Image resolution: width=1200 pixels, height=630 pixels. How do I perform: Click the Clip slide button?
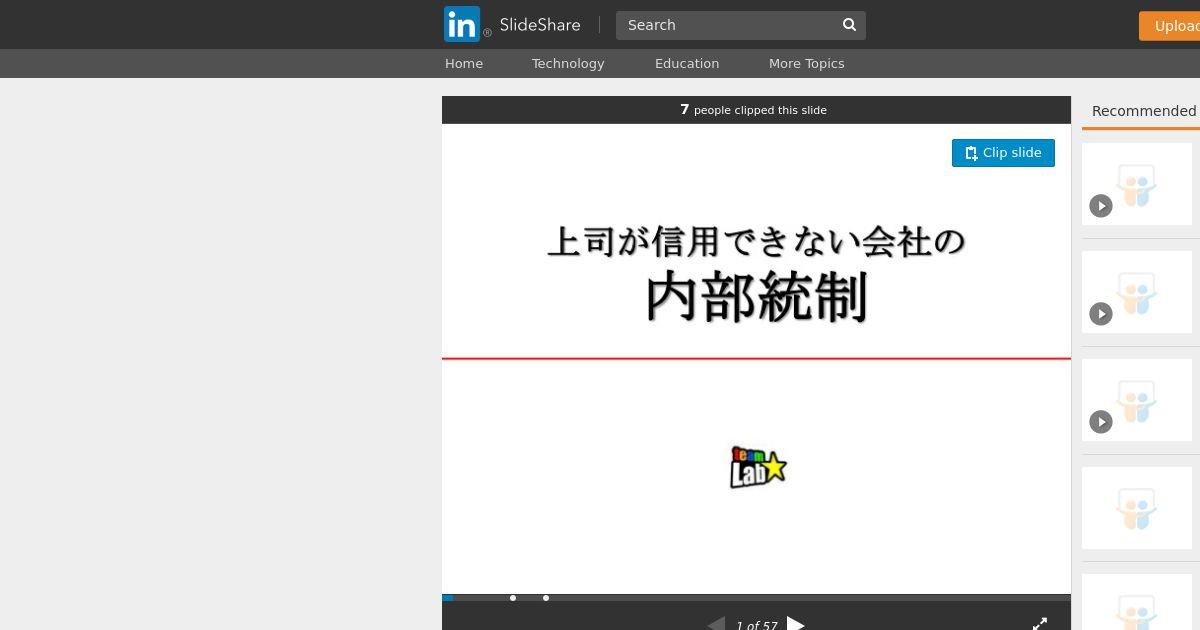(1003, 153)
